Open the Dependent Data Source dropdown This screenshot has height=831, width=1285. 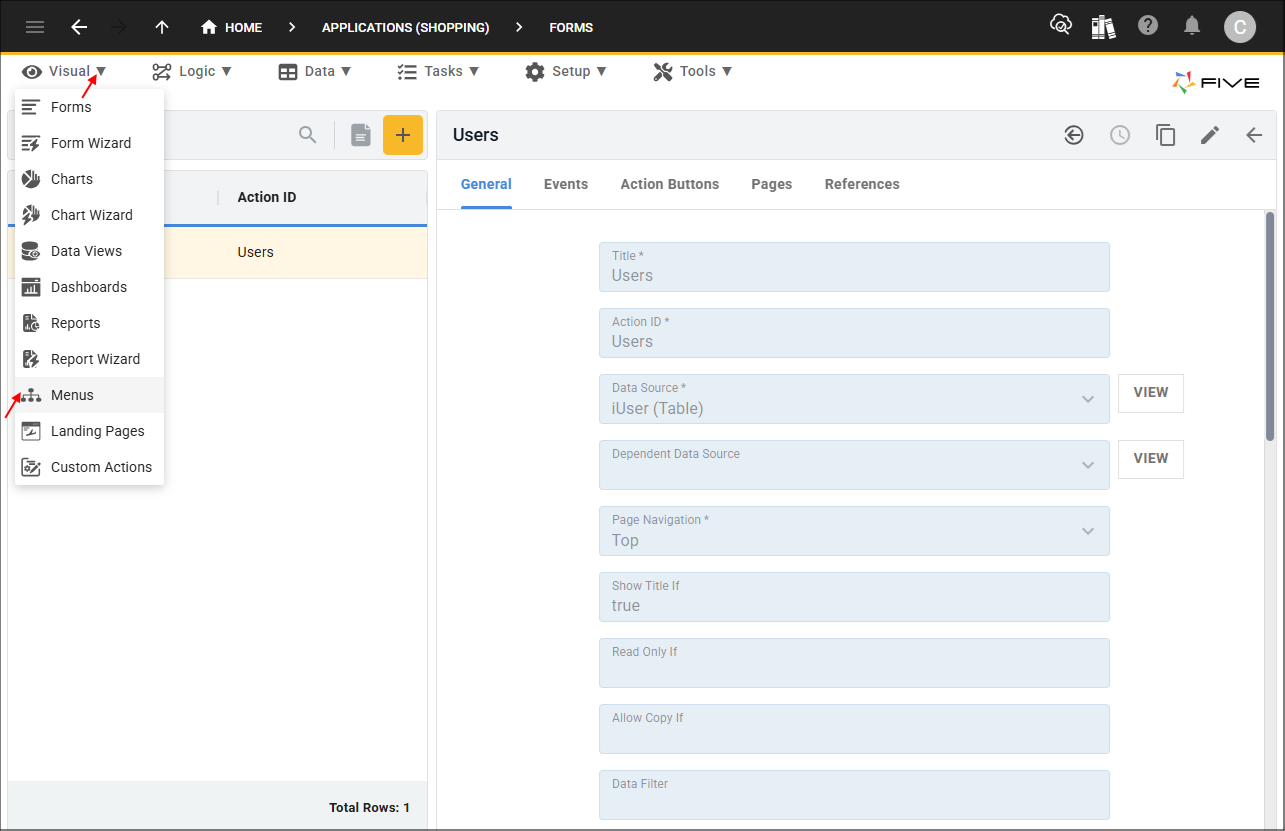point(1087,465)
